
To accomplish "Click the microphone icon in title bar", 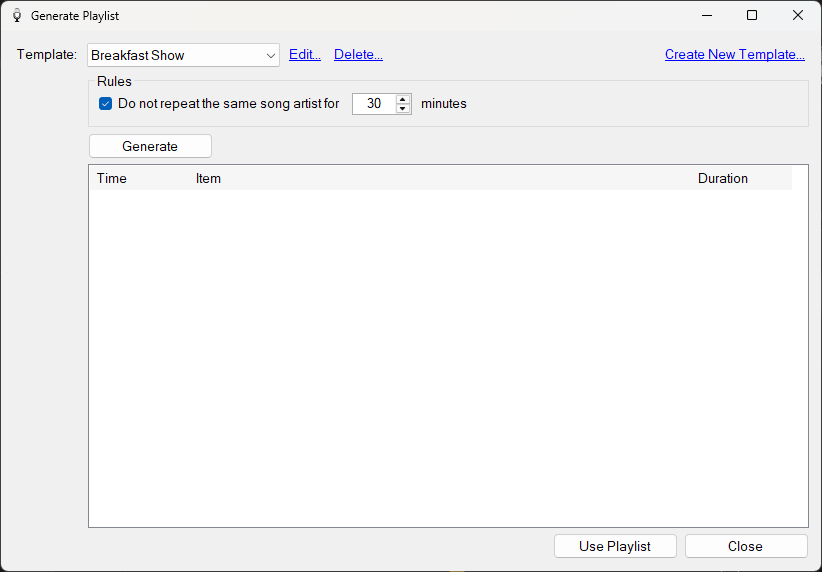I will (x=17, y=16).
